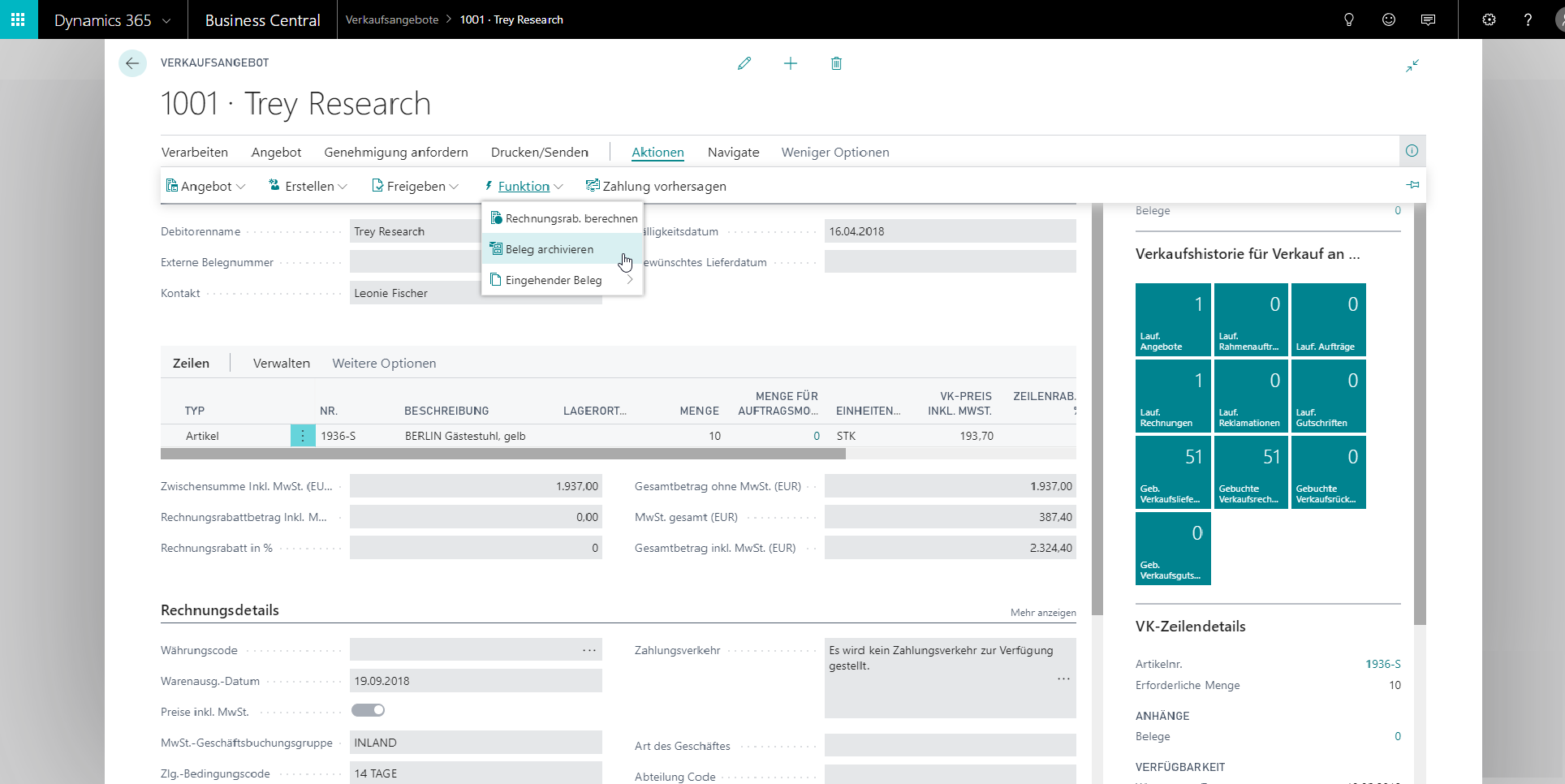This screenshot has height=784, width=1565.
Task: Click the Verkaufsangebote breadcrumb link
Action: [x=392, y=19]
